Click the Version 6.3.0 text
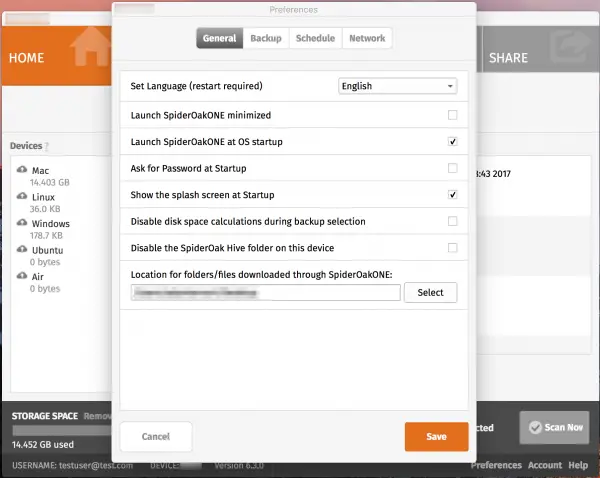 point(239,465)
